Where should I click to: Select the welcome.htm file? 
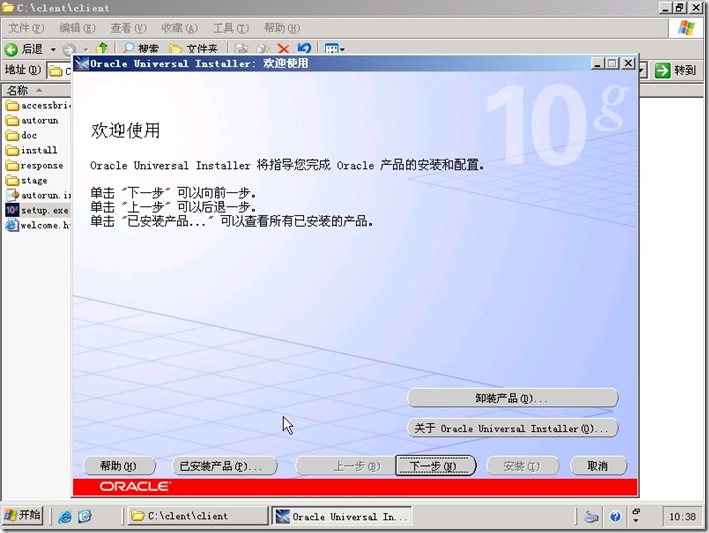38,225
